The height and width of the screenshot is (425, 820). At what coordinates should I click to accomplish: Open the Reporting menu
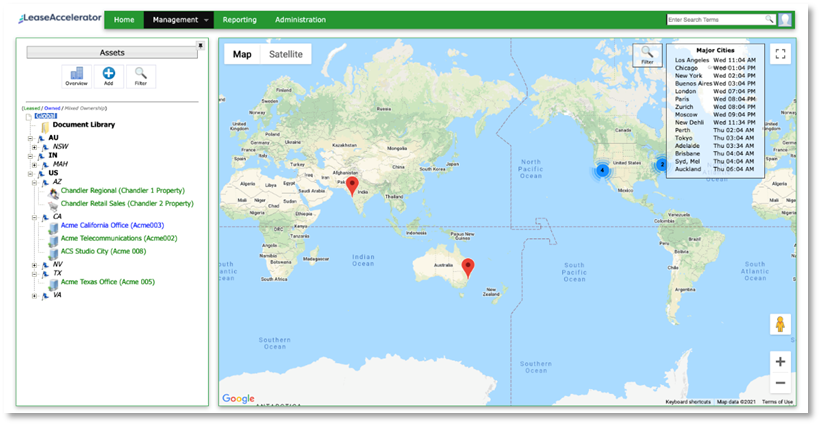(x=240, y=20)
